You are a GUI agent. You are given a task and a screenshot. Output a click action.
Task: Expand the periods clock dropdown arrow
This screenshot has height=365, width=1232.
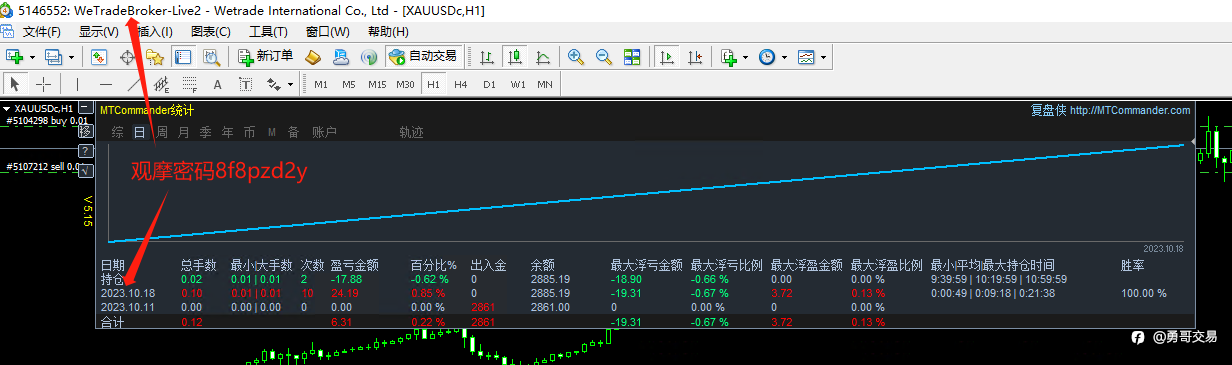click(x=784, y=57)
